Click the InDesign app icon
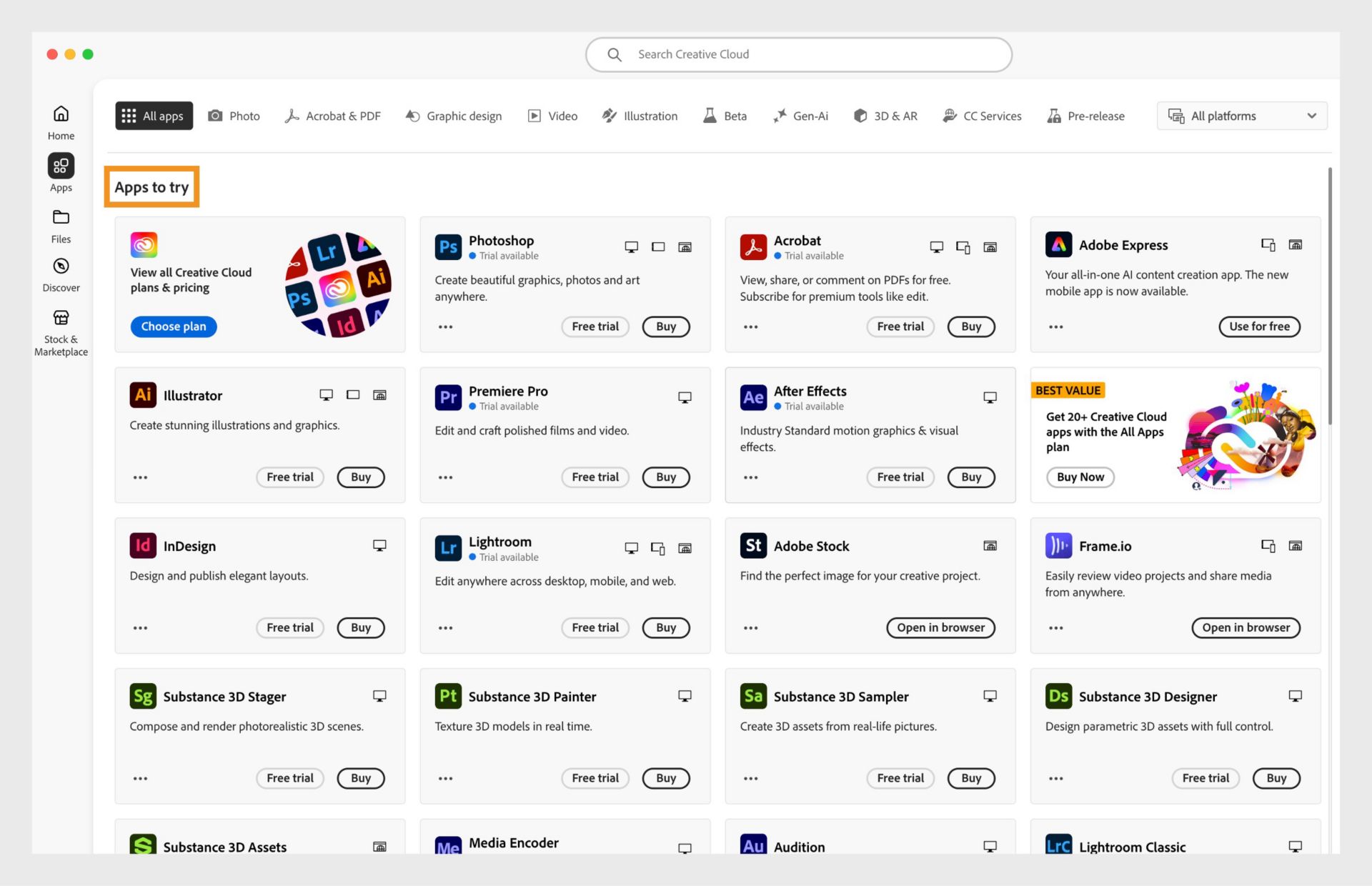 click(x=143, y=545)
